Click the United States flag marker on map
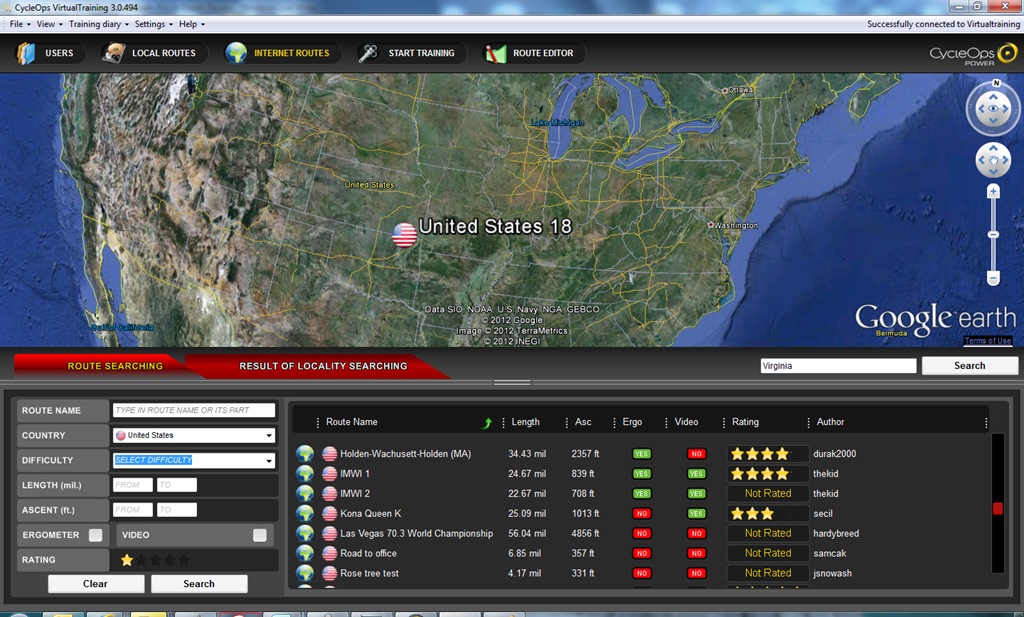This screenshot has height=617, width=1024. (x=404, y=234)
